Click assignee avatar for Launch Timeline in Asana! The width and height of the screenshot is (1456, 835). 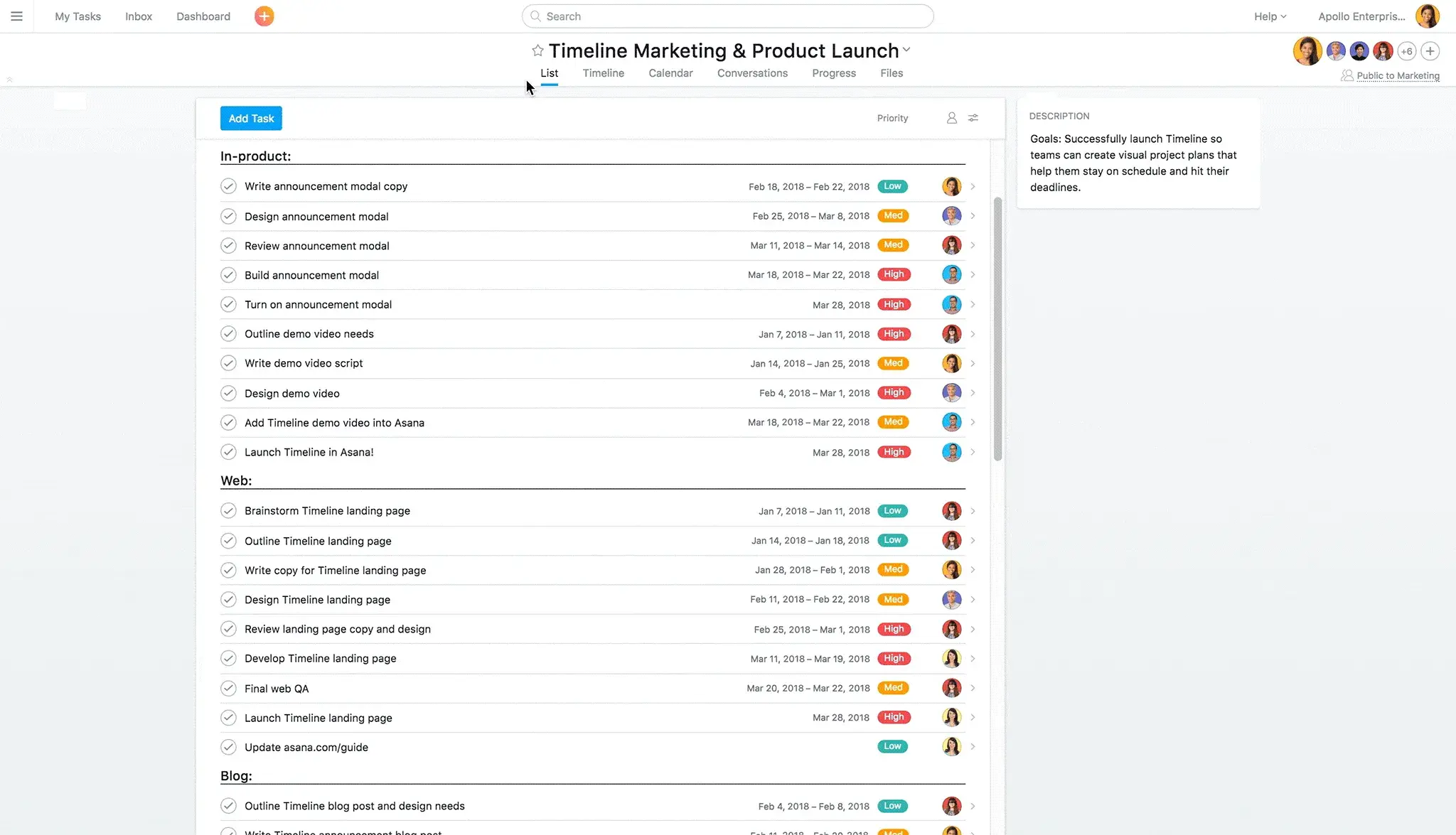click(951, 452)
